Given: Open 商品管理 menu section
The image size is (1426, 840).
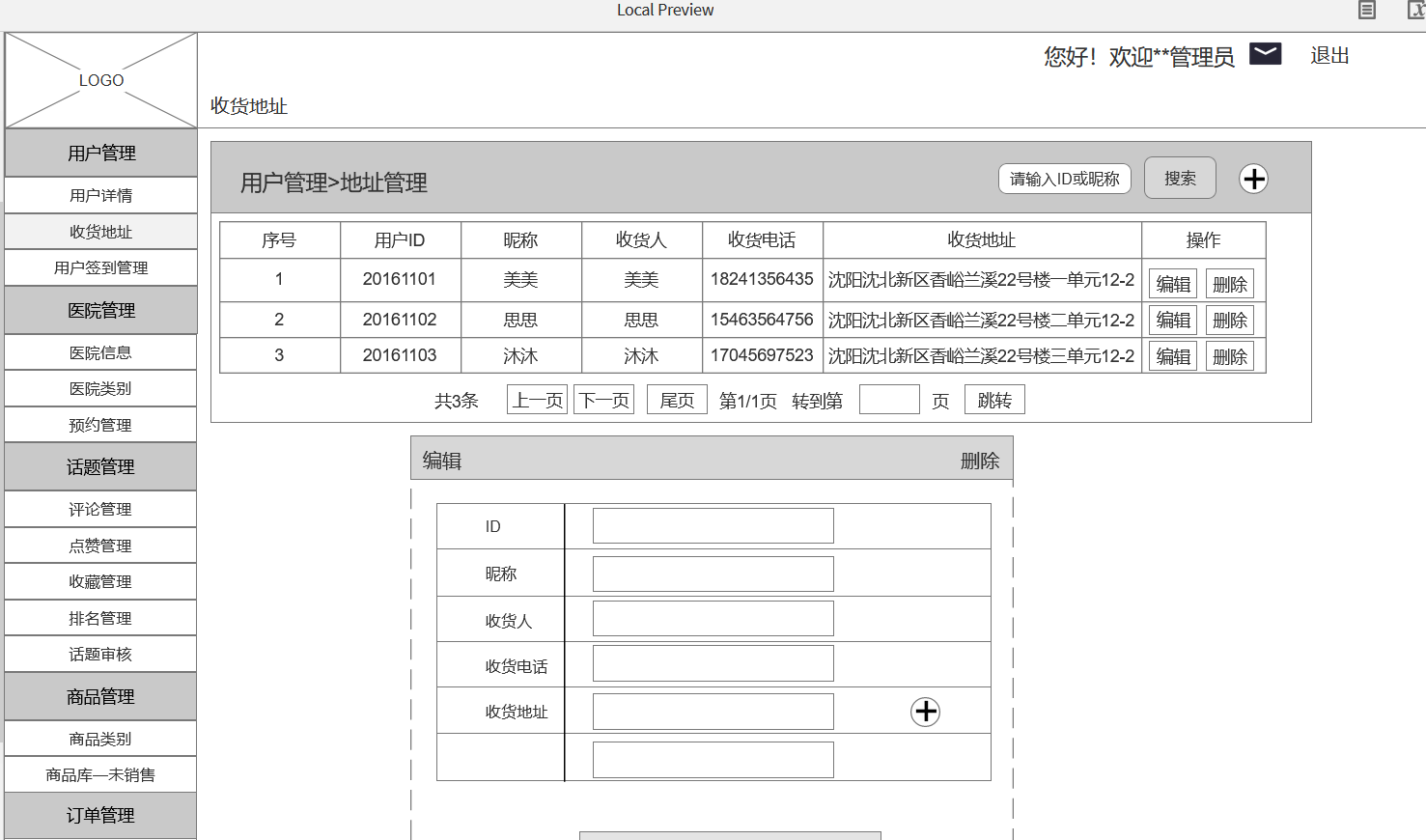Looking at the screenshot, I should (101, 696).
